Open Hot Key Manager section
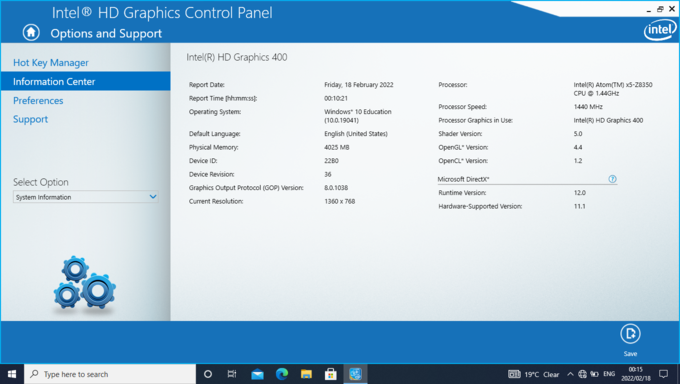680x384 pixels. (x=51, y=62)
